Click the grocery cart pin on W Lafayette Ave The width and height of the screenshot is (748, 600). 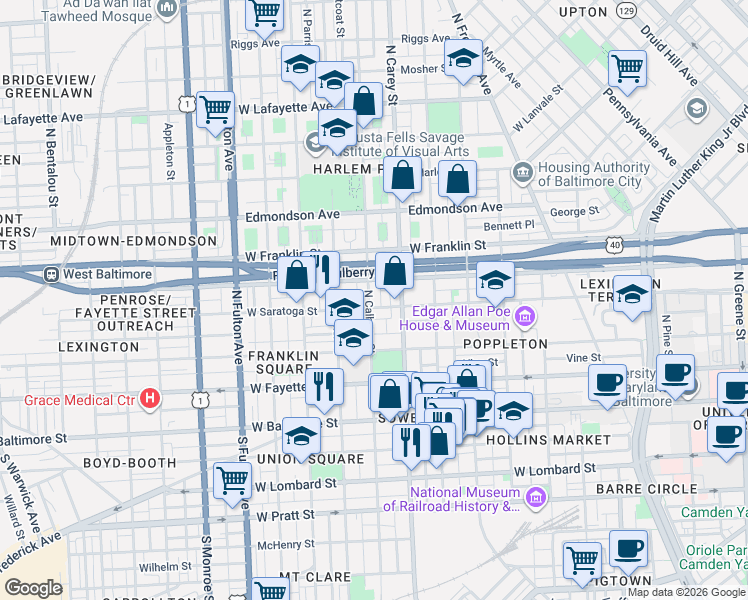(215, 113)
